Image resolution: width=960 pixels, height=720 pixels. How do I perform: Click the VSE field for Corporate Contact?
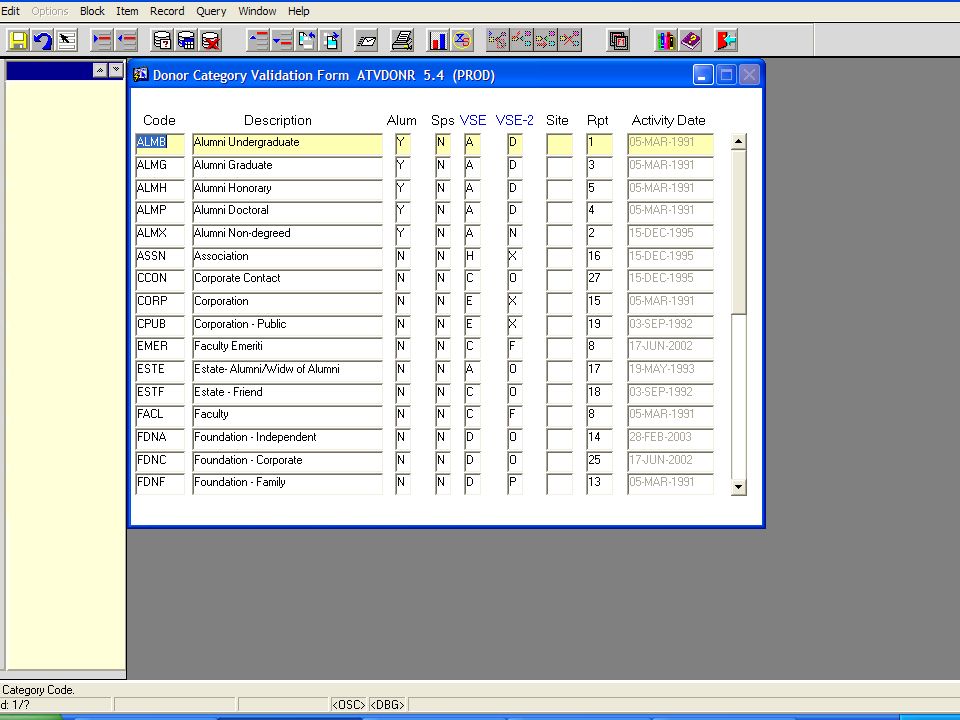point(472,279)
